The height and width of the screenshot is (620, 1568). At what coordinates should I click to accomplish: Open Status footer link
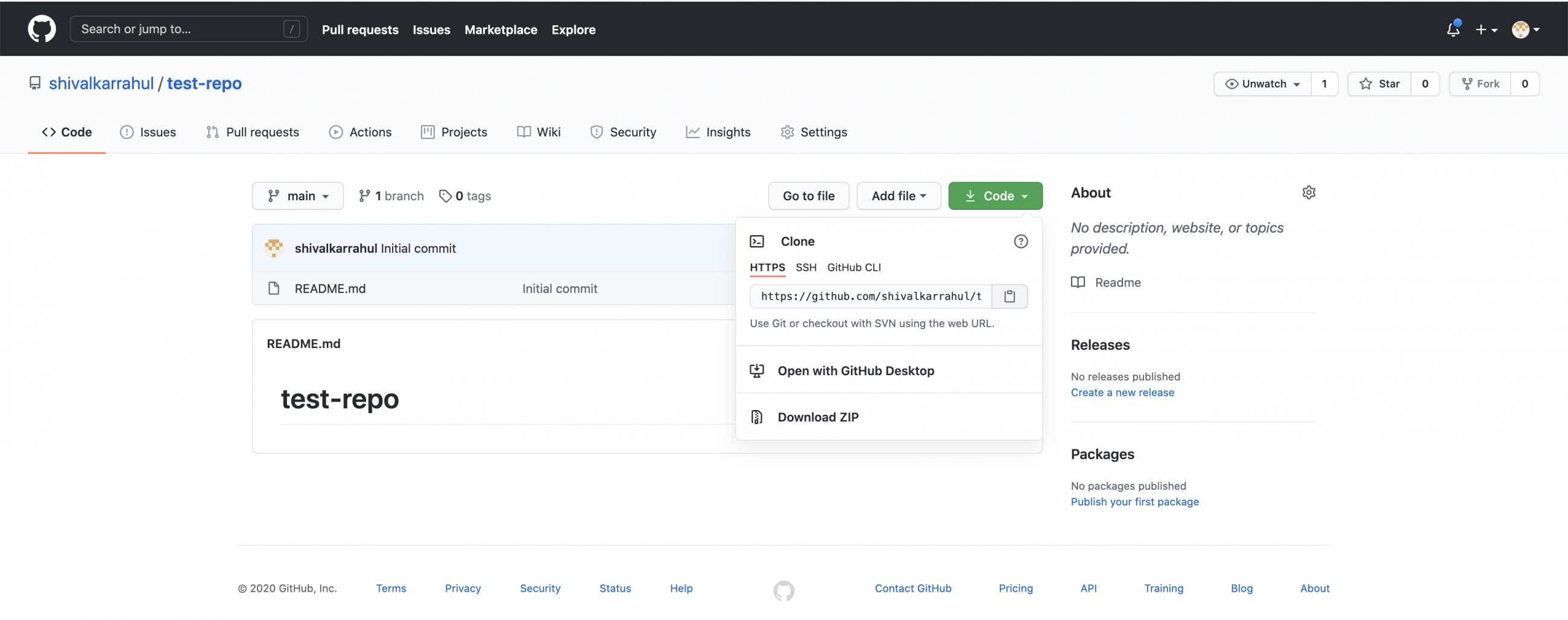(x=615, y=589)
